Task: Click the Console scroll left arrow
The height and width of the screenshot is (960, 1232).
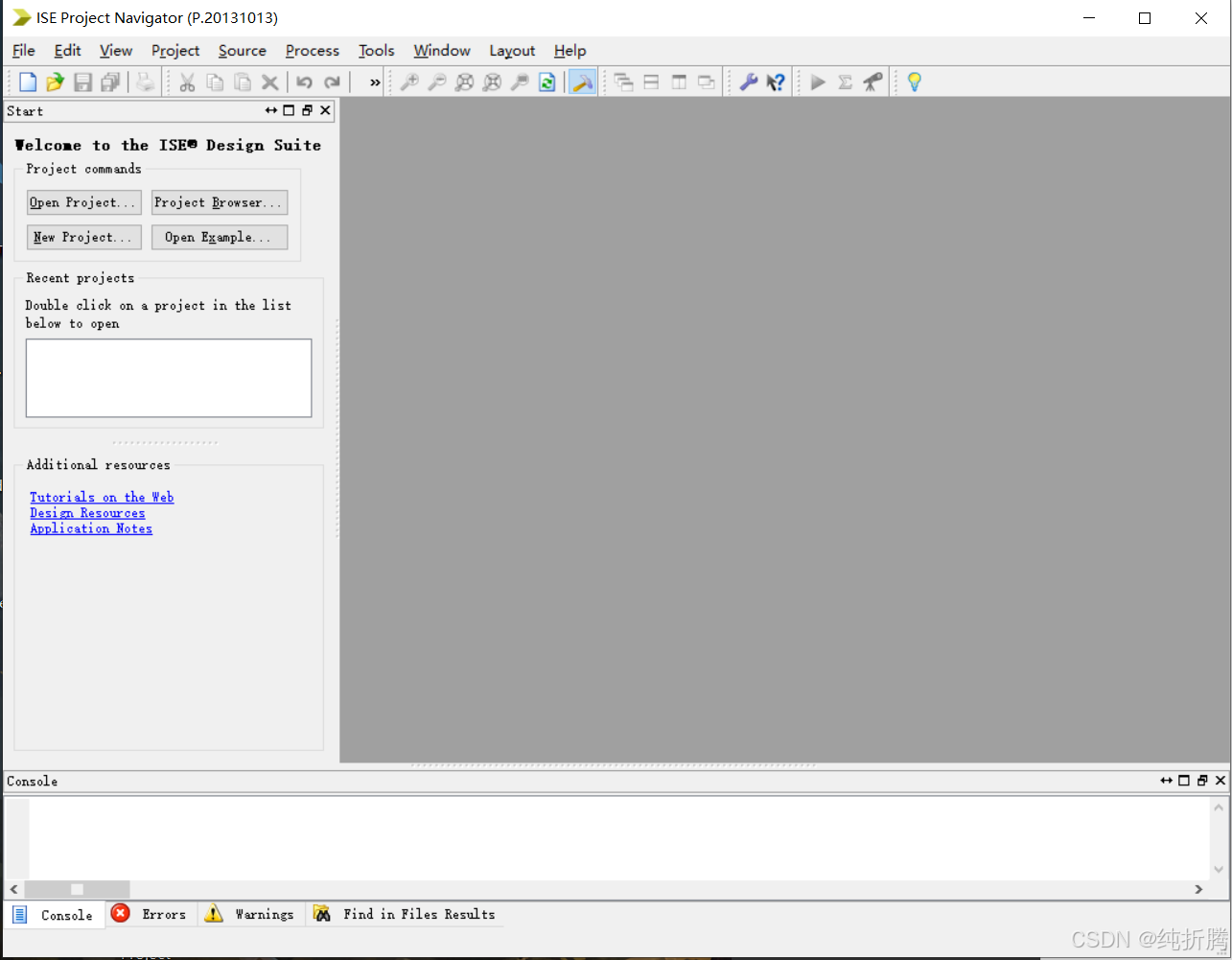Action: point(13,889)
